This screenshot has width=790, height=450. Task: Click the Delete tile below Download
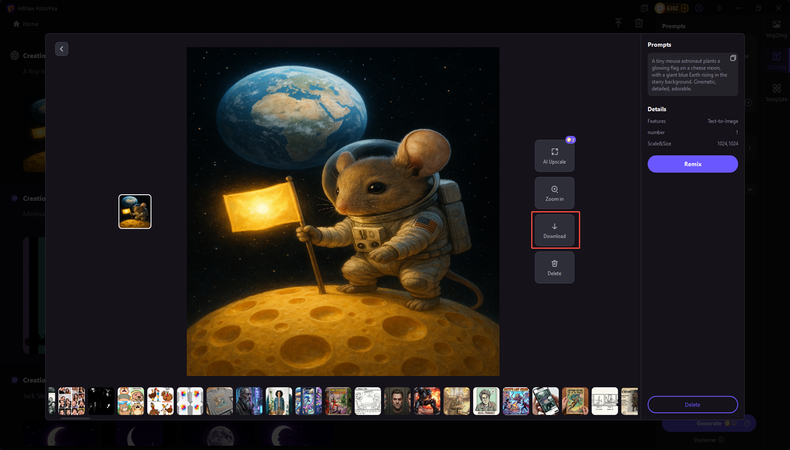[x=554, y=267]
